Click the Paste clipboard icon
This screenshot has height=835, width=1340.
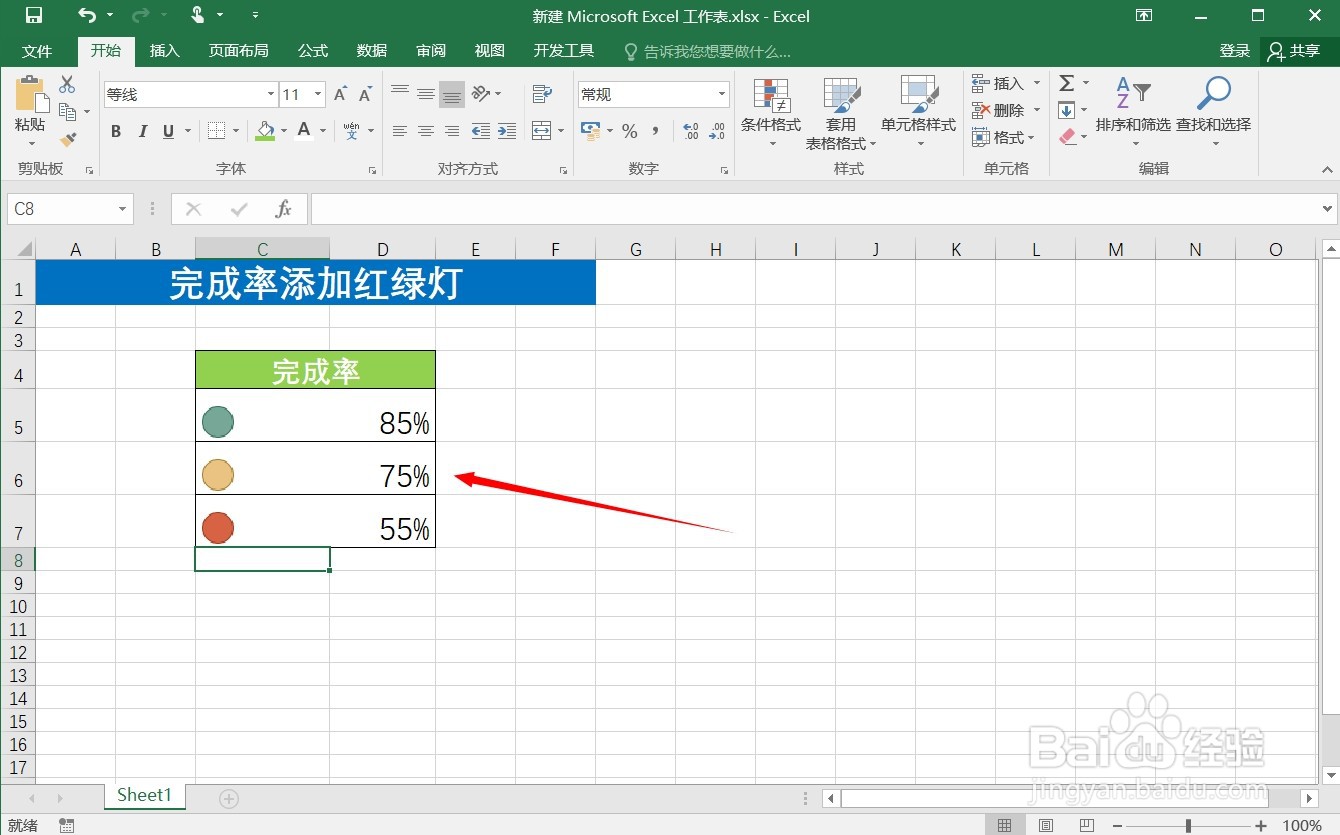point(30,96)
